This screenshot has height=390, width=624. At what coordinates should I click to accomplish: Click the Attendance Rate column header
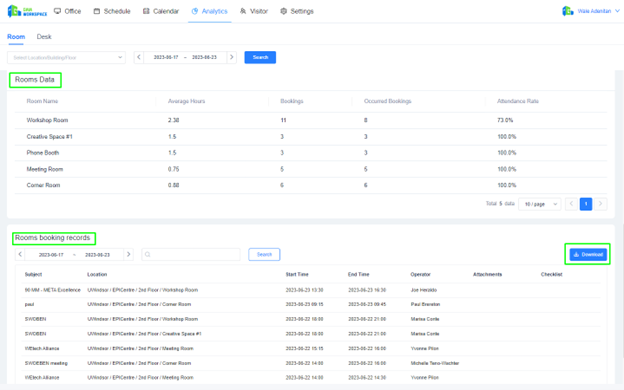coord(518,101)
